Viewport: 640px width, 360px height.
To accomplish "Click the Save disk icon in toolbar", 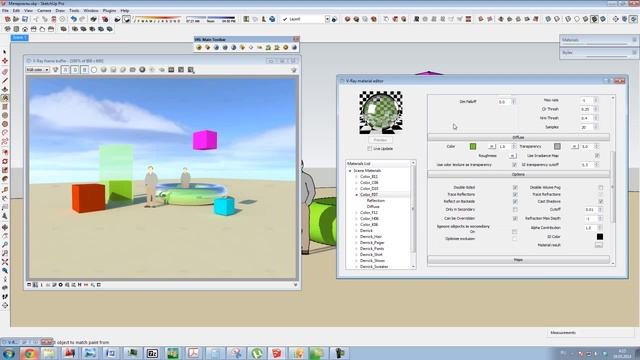I will [25, 19].
